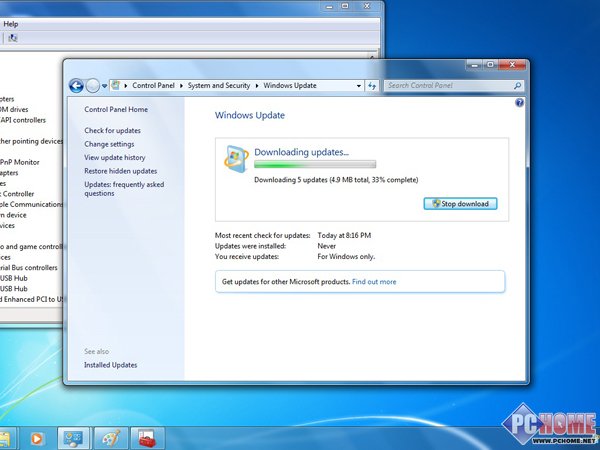
Task: Open the red toolbox taskbar icon
Action: point(147,439)
